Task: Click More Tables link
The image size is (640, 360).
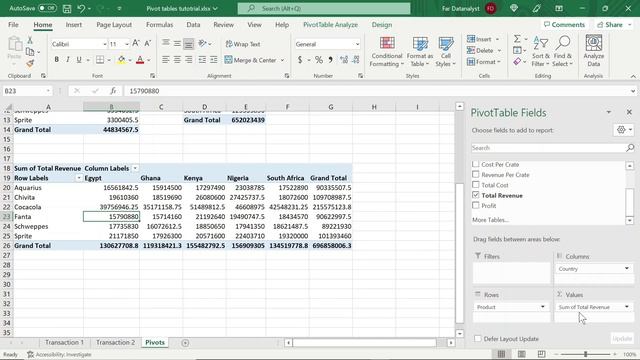Action: pos(490,220)
